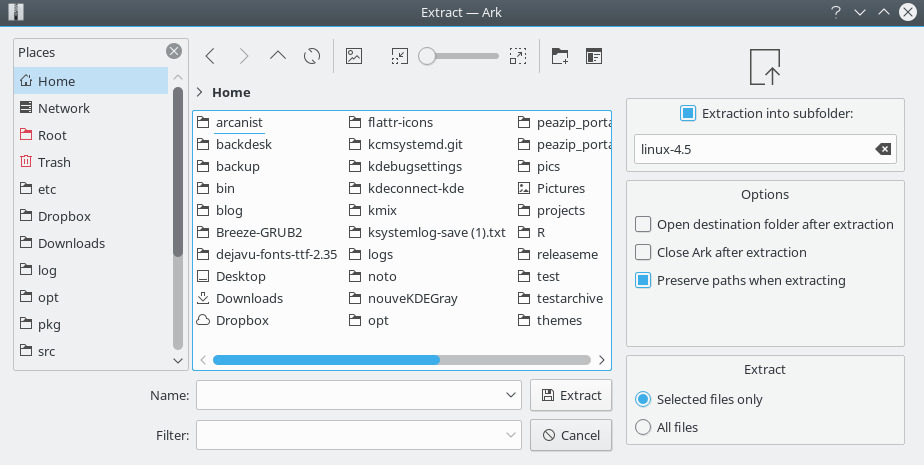Open the view options icon in the toolbar
924x465 pixels.
[x=594, y=56]
